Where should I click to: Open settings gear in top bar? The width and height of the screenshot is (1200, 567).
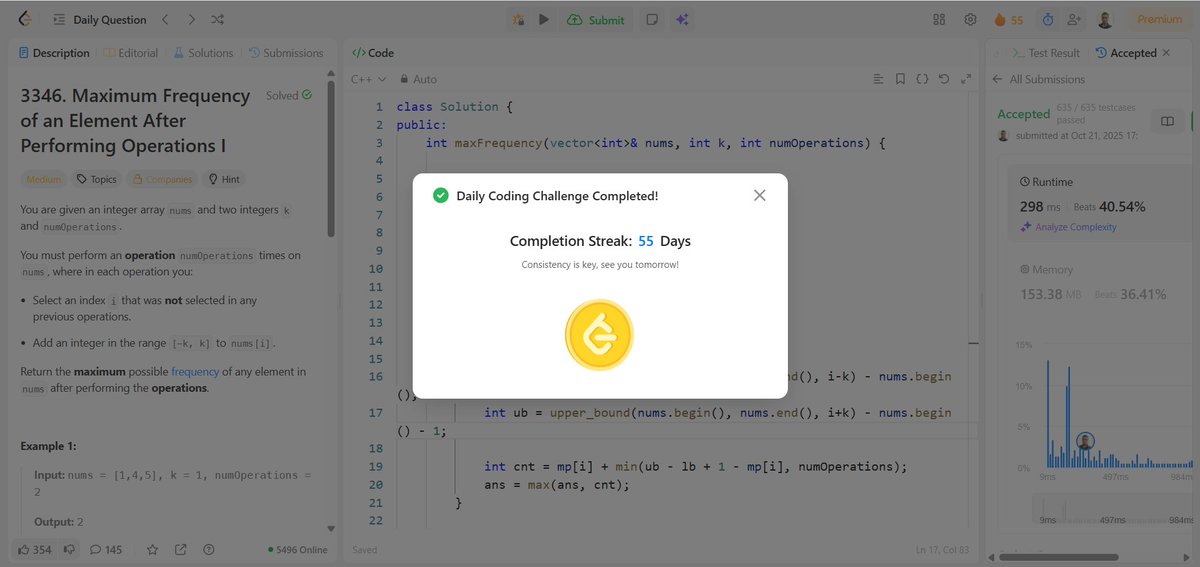(x=970, y=19)
